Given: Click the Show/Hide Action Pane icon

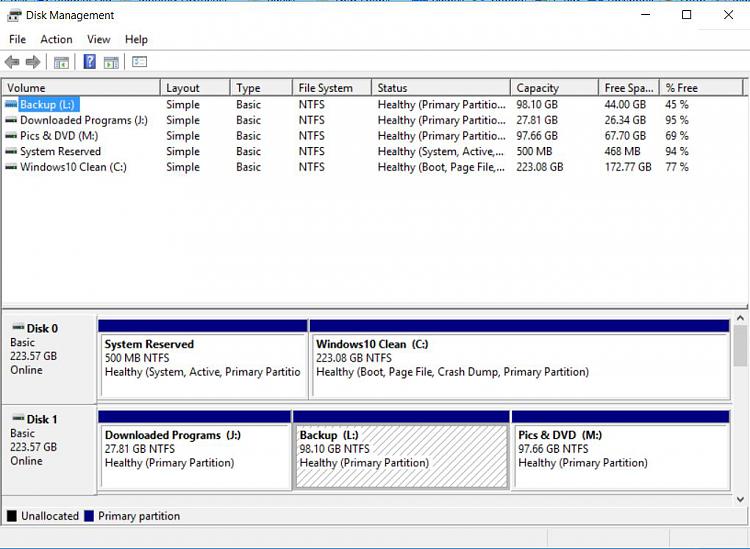Looking at the screenshot, I should pos(111,62).
